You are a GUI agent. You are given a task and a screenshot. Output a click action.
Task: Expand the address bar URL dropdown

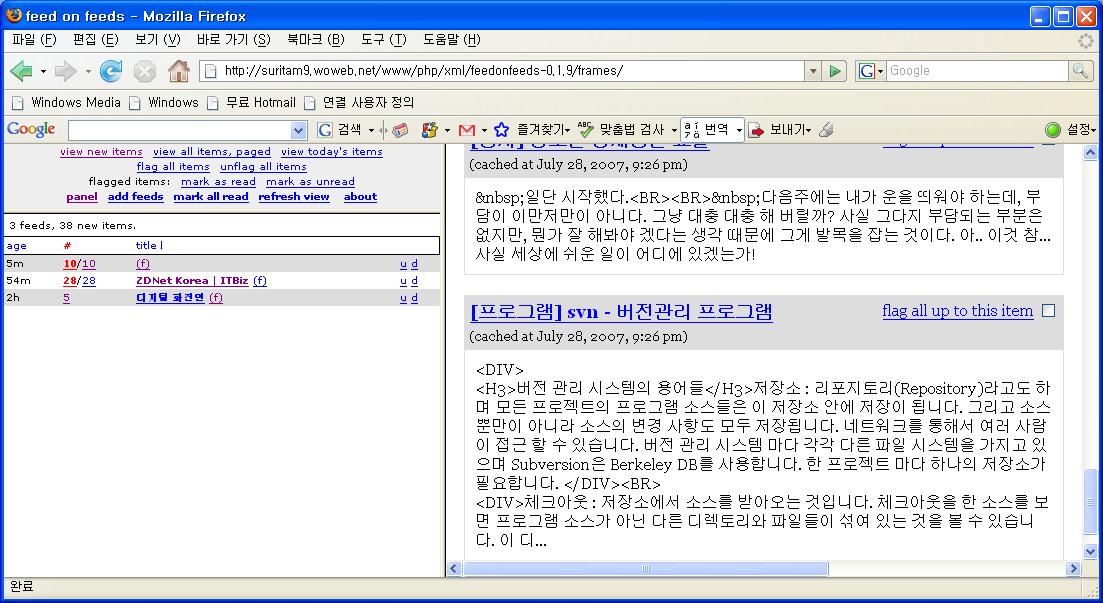(x=813, y=71)
